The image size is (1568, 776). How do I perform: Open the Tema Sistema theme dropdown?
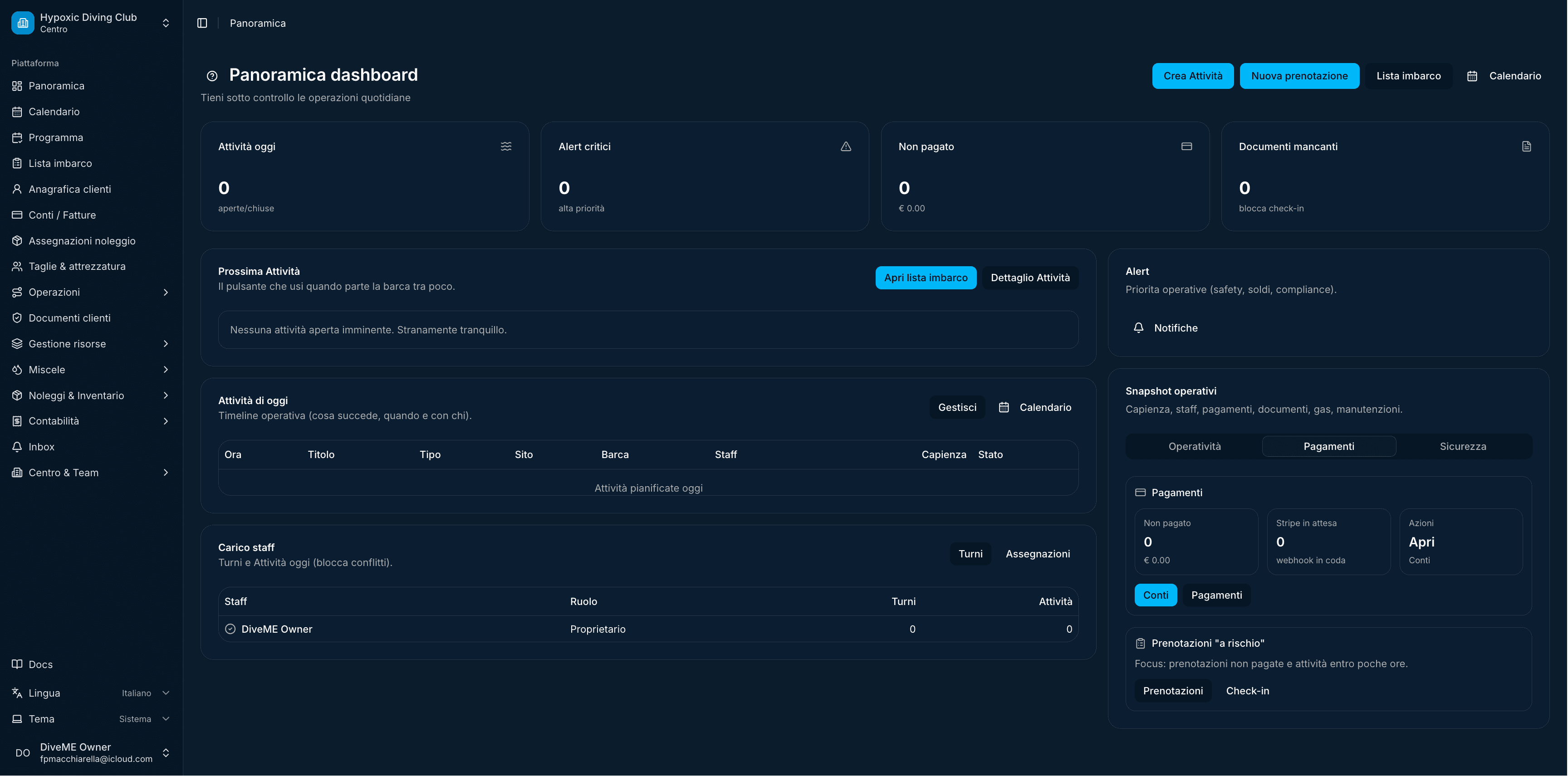91,719
